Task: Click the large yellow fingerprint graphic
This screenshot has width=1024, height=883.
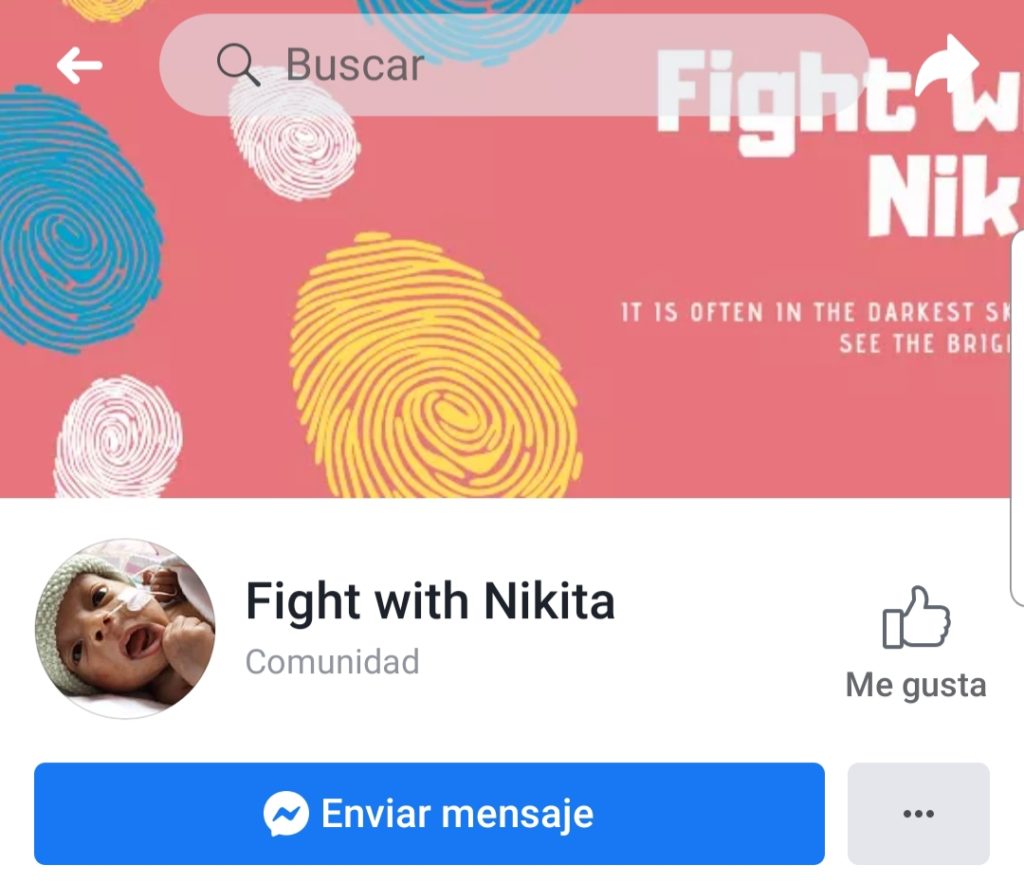Action: click(436, 367)
